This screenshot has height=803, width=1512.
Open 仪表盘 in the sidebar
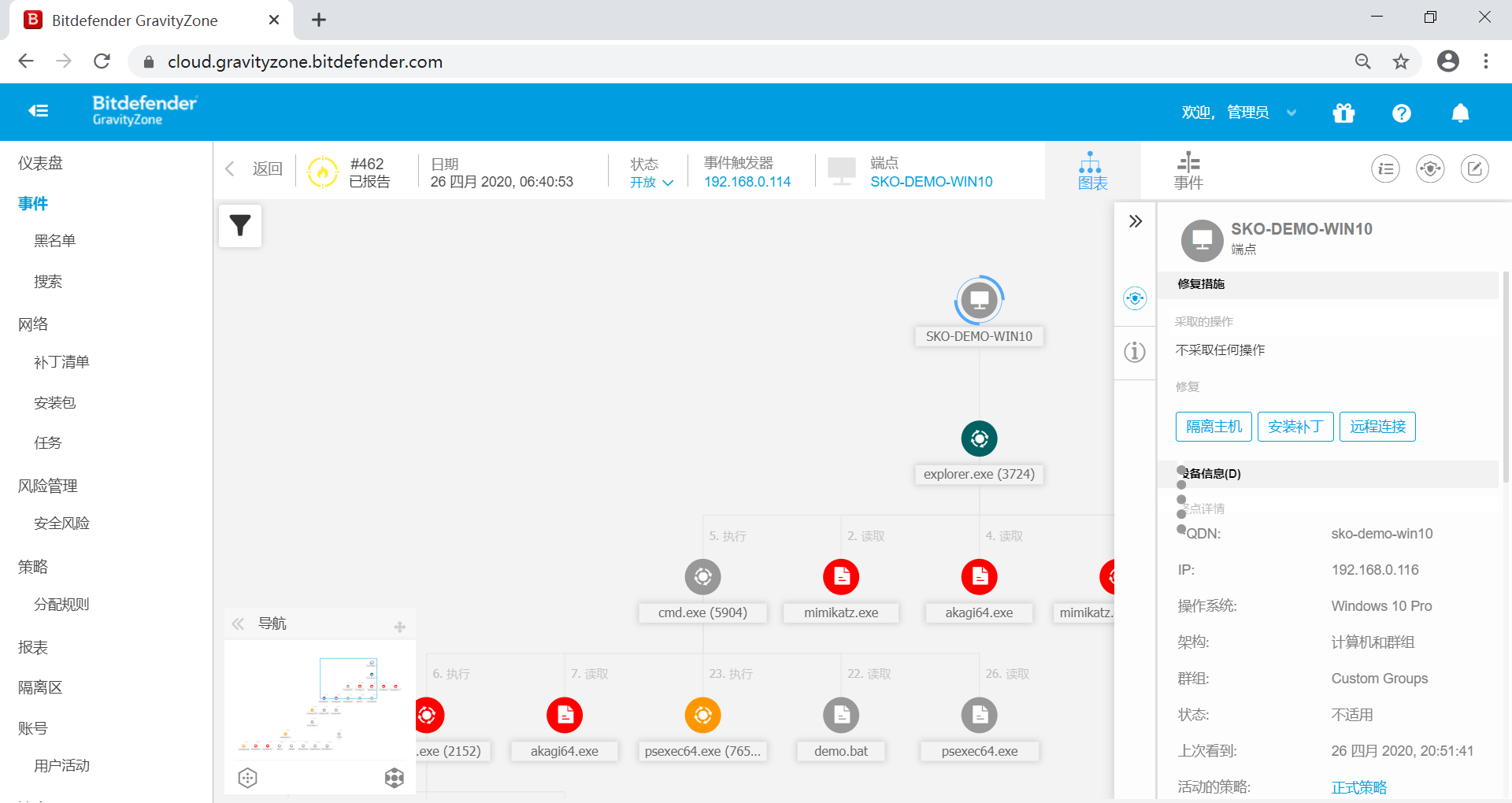click(41, 163)
